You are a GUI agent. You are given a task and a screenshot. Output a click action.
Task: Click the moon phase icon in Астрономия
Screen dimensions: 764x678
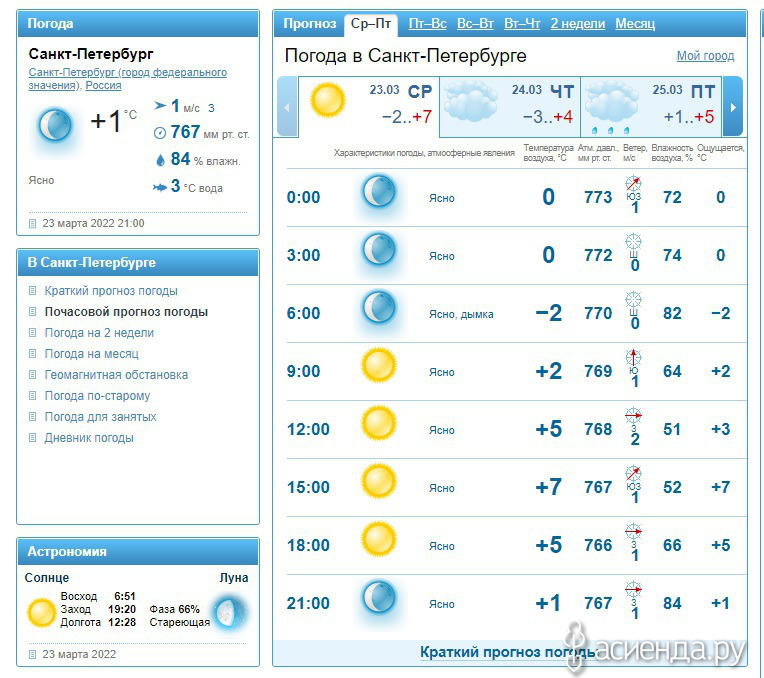point(229,612)
